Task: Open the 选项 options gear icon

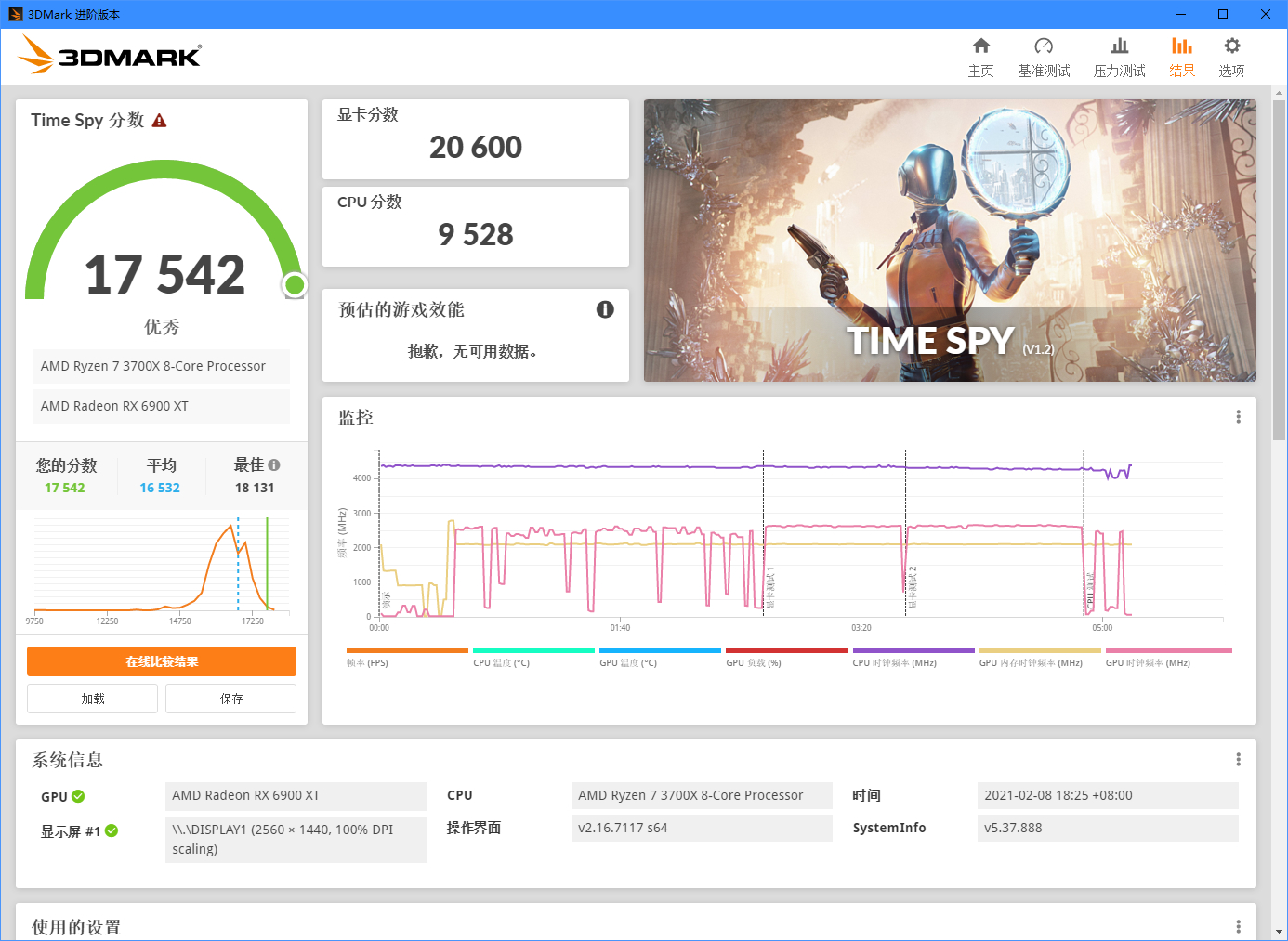Action: (x=1232, y=46)
